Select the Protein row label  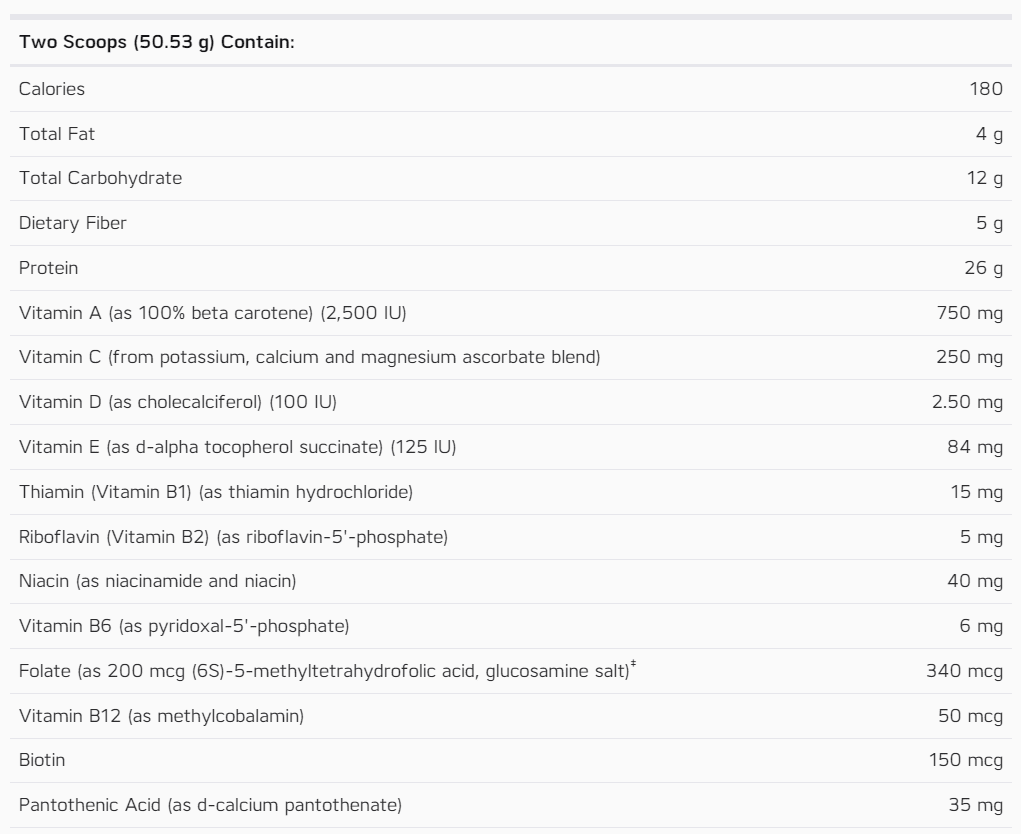pos(48,268)
